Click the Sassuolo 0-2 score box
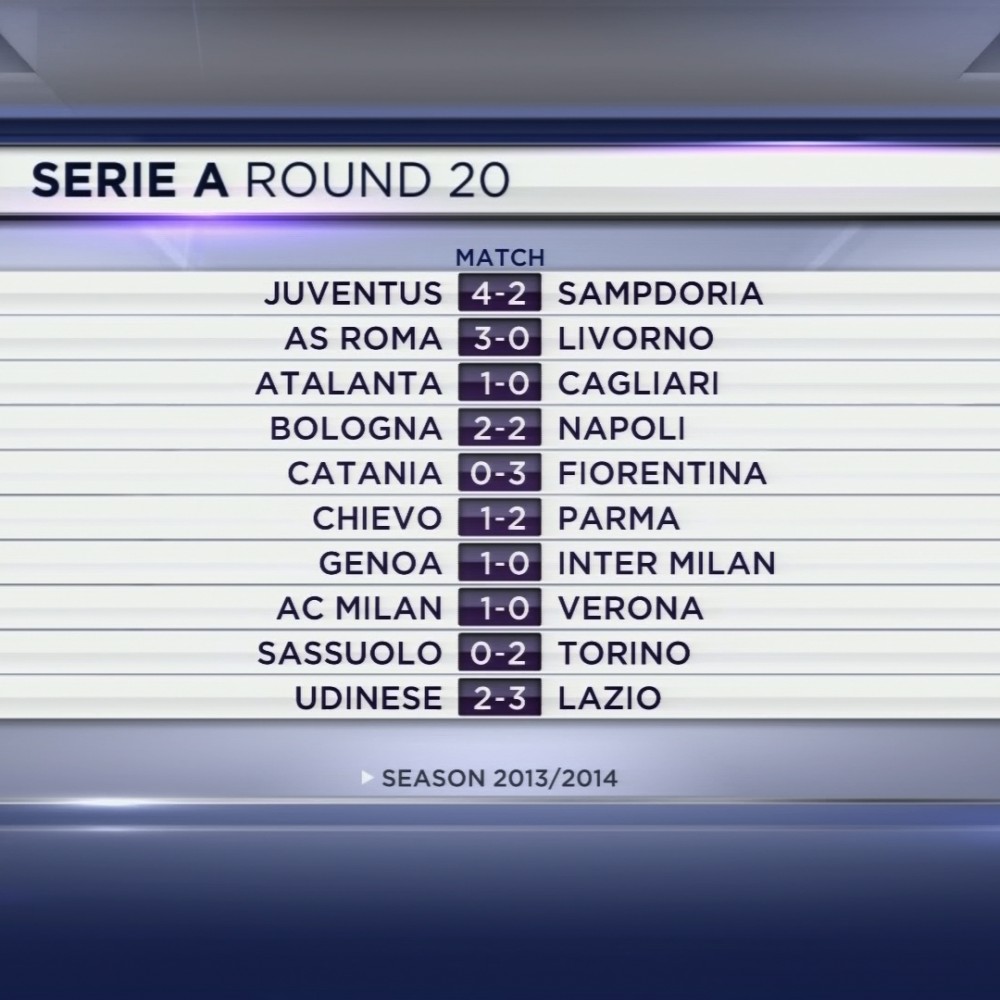 [x=499, y=652]
